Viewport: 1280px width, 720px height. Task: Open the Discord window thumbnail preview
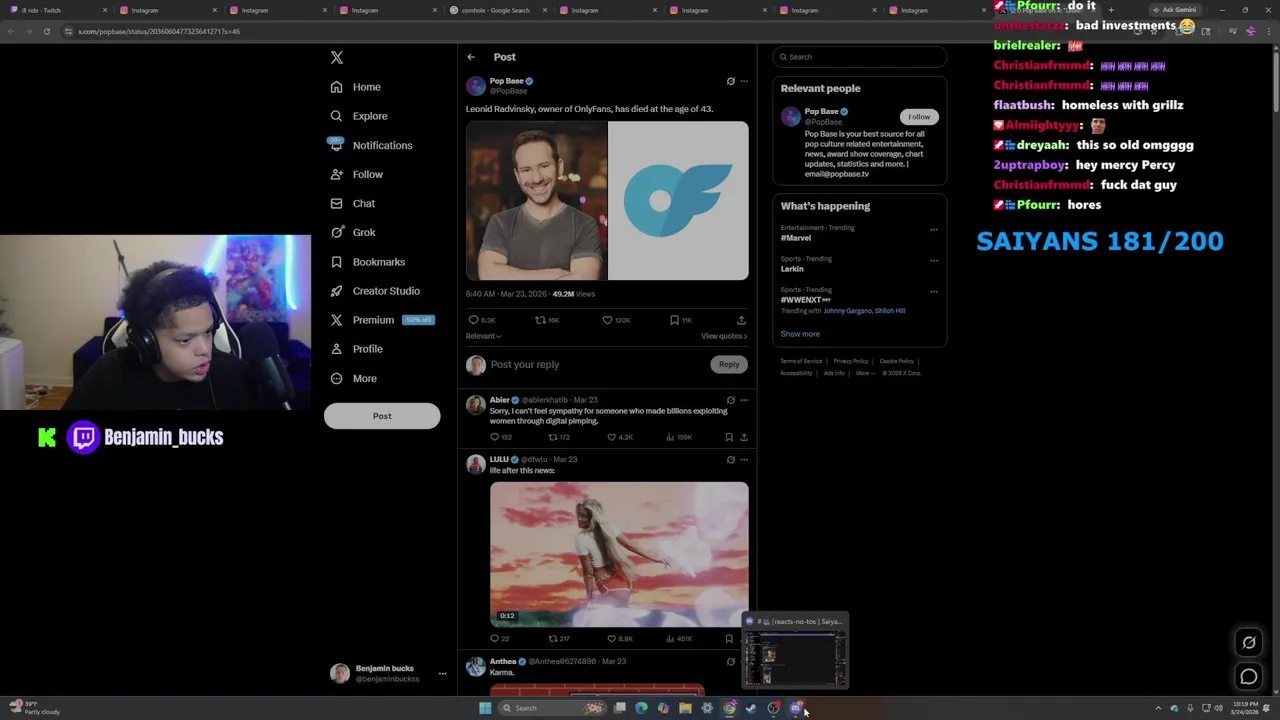pos(795,651)
